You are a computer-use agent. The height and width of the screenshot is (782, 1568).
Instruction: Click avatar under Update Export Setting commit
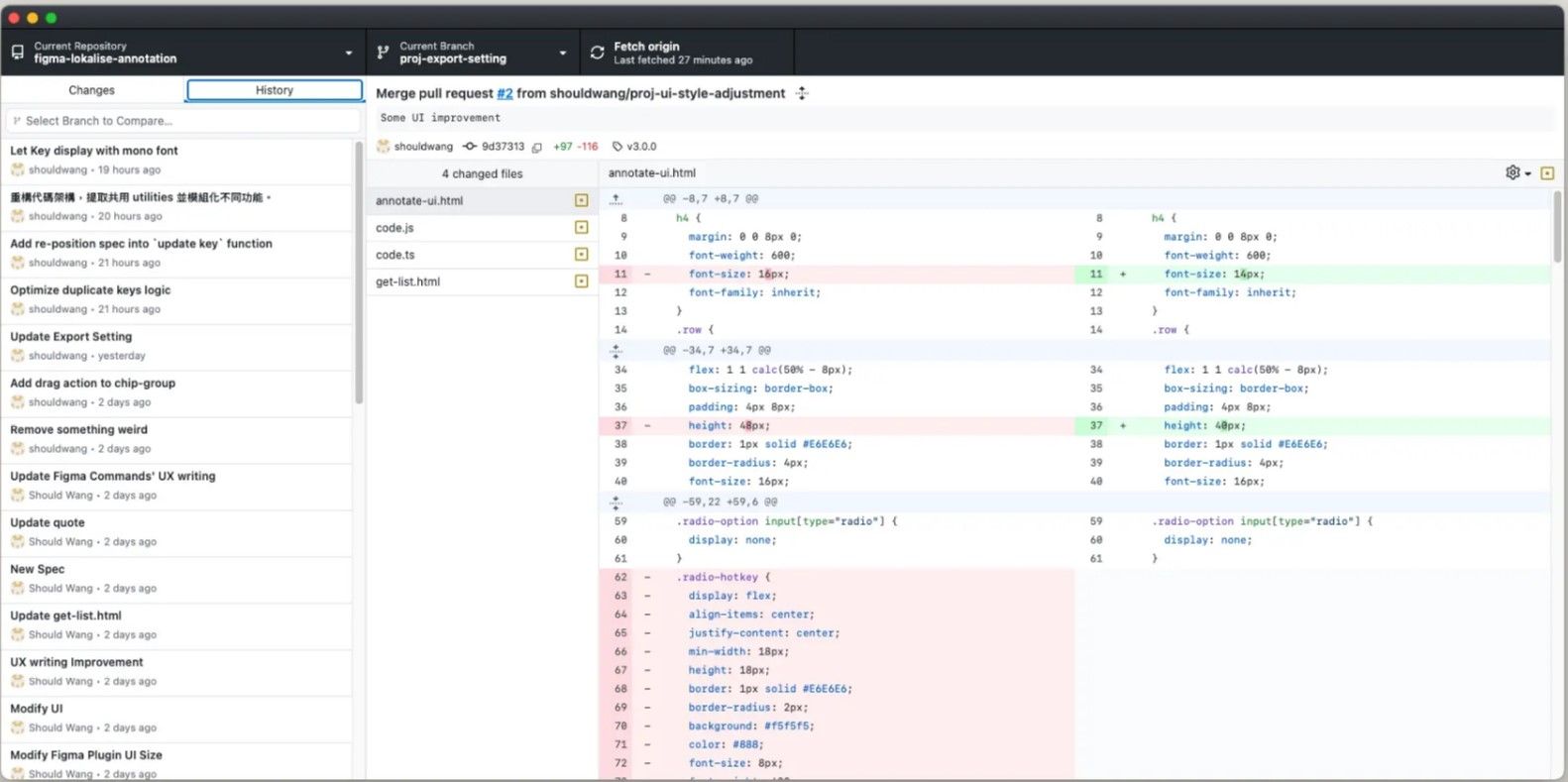[x=17, y=356]
